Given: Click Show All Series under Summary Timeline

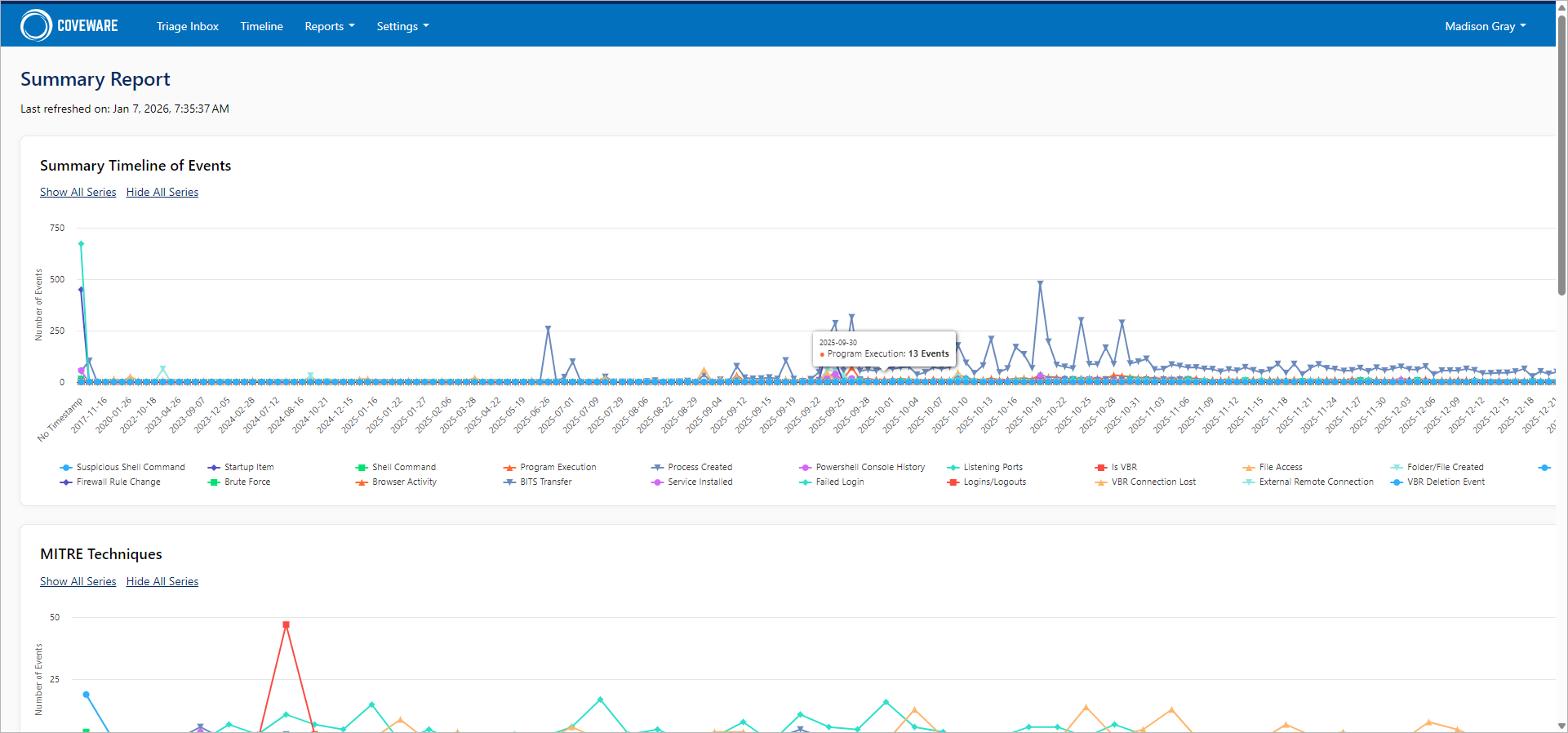Looking at the screenshot, I should click(78, 193).
